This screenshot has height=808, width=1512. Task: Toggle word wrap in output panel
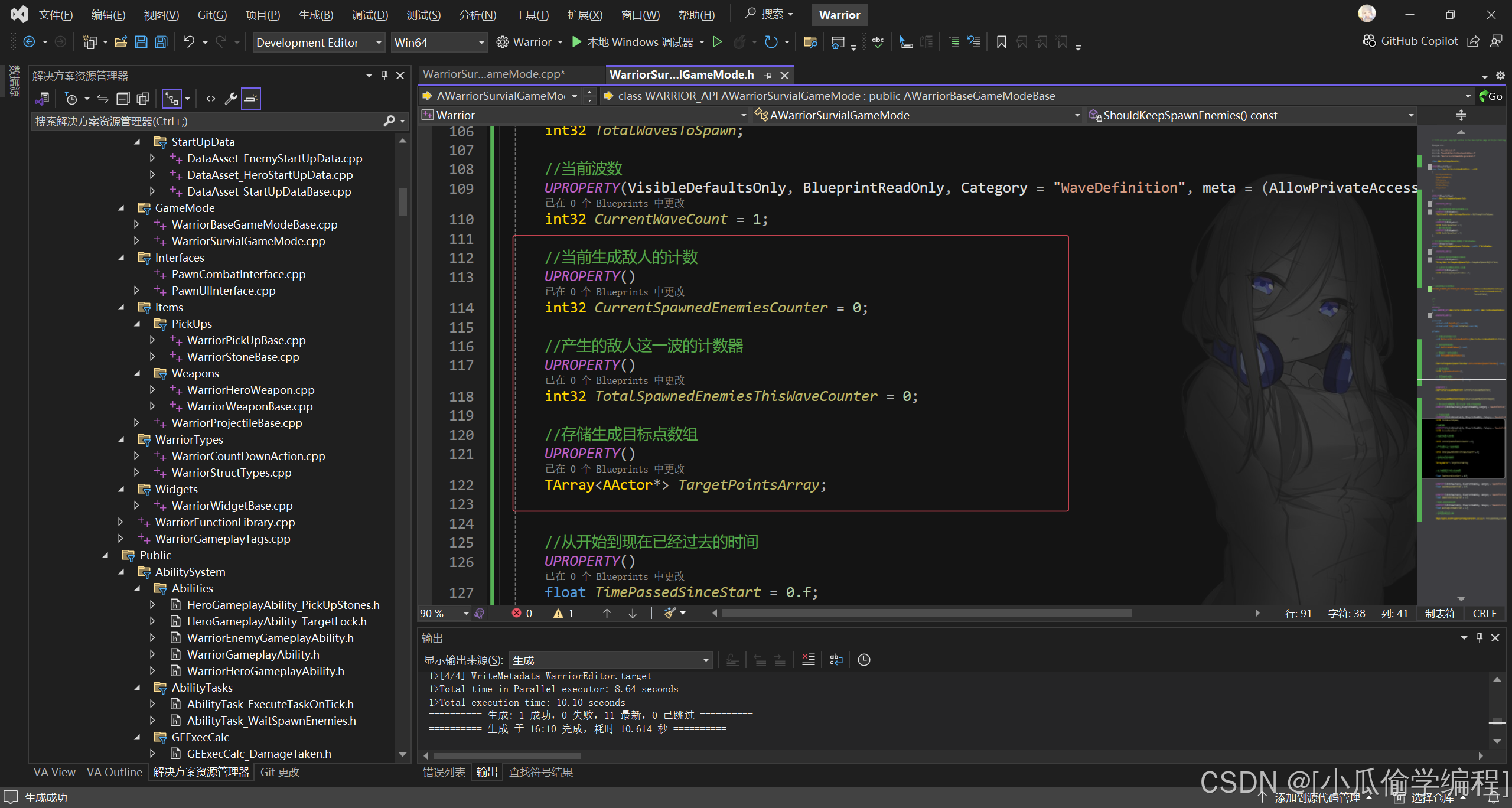point(836,660)
